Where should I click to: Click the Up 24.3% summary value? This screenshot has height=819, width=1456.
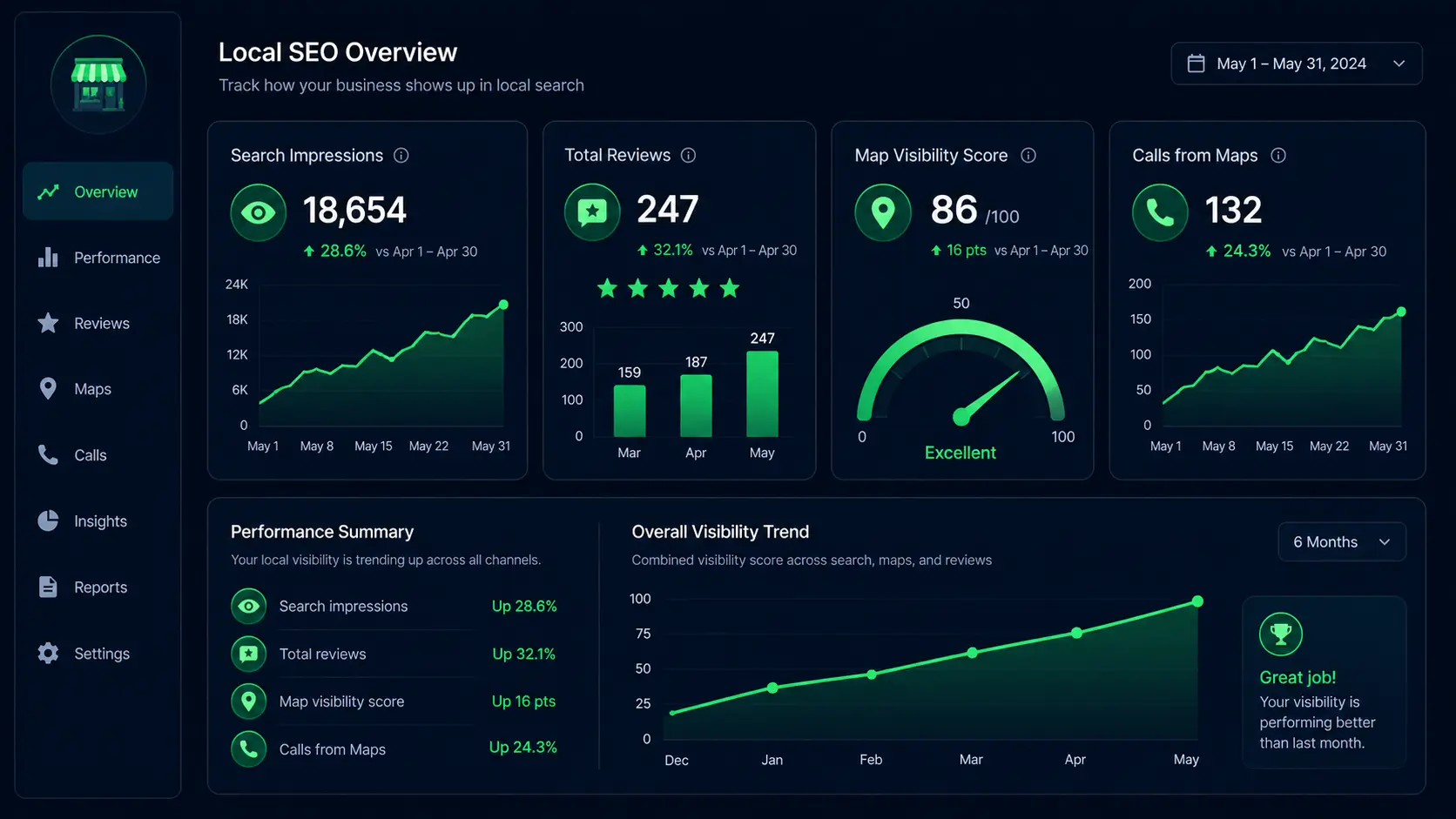[522, 747]
